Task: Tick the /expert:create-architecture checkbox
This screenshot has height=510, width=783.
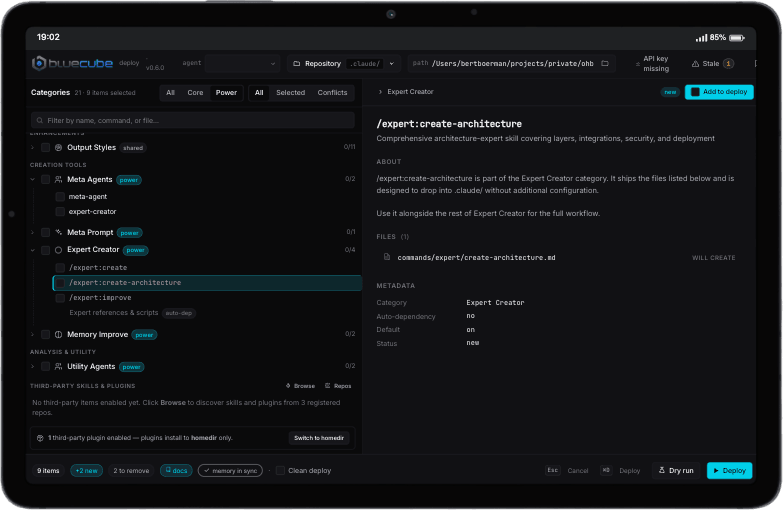Action: (60, 283)
